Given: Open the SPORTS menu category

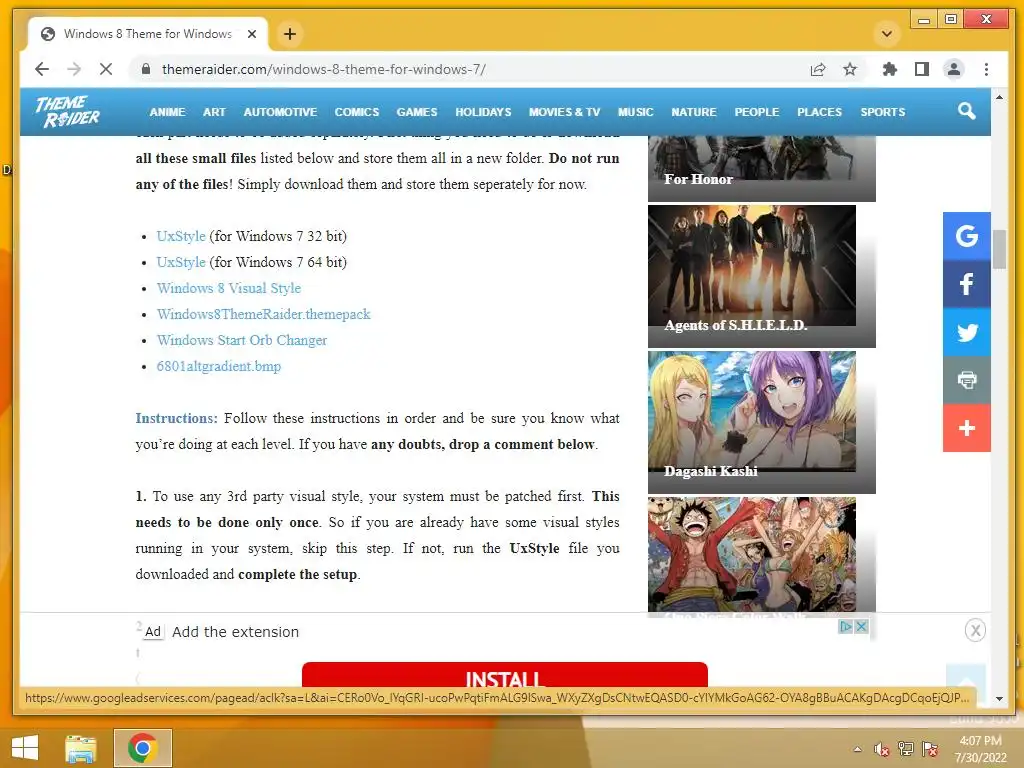Looking at the screenshot, I should click(882, 112).
